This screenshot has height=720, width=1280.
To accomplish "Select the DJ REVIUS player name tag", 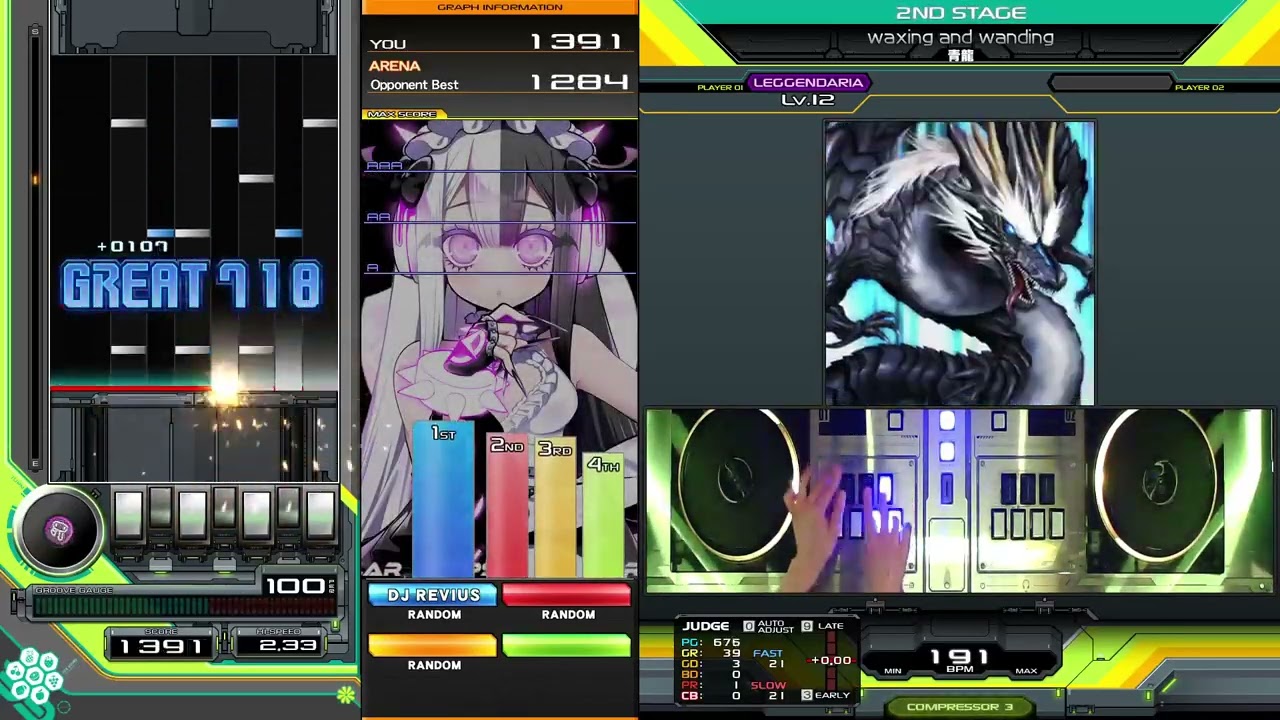I will 433,596.
